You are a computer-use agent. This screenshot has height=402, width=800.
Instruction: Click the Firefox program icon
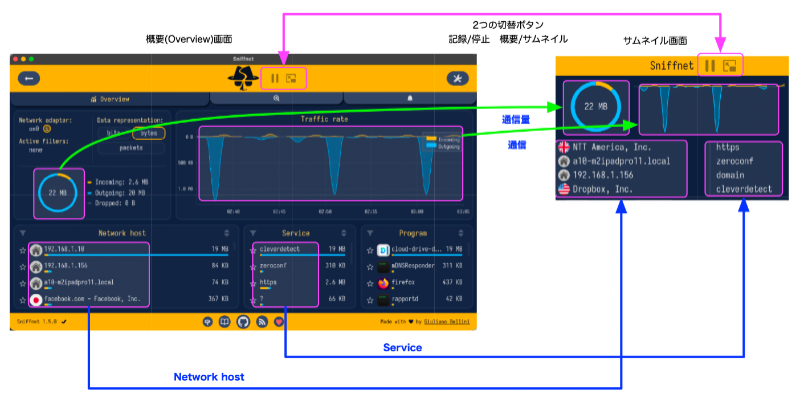(x=383, y=283)
